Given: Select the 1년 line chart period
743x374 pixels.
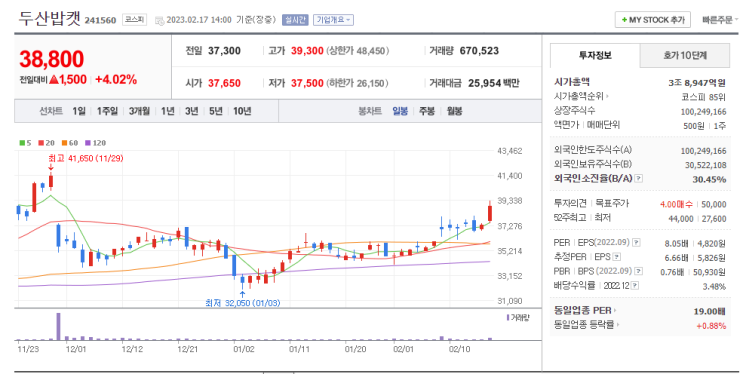Looking at the screenshot, I should pyautogui.click(x=167, y=111).
